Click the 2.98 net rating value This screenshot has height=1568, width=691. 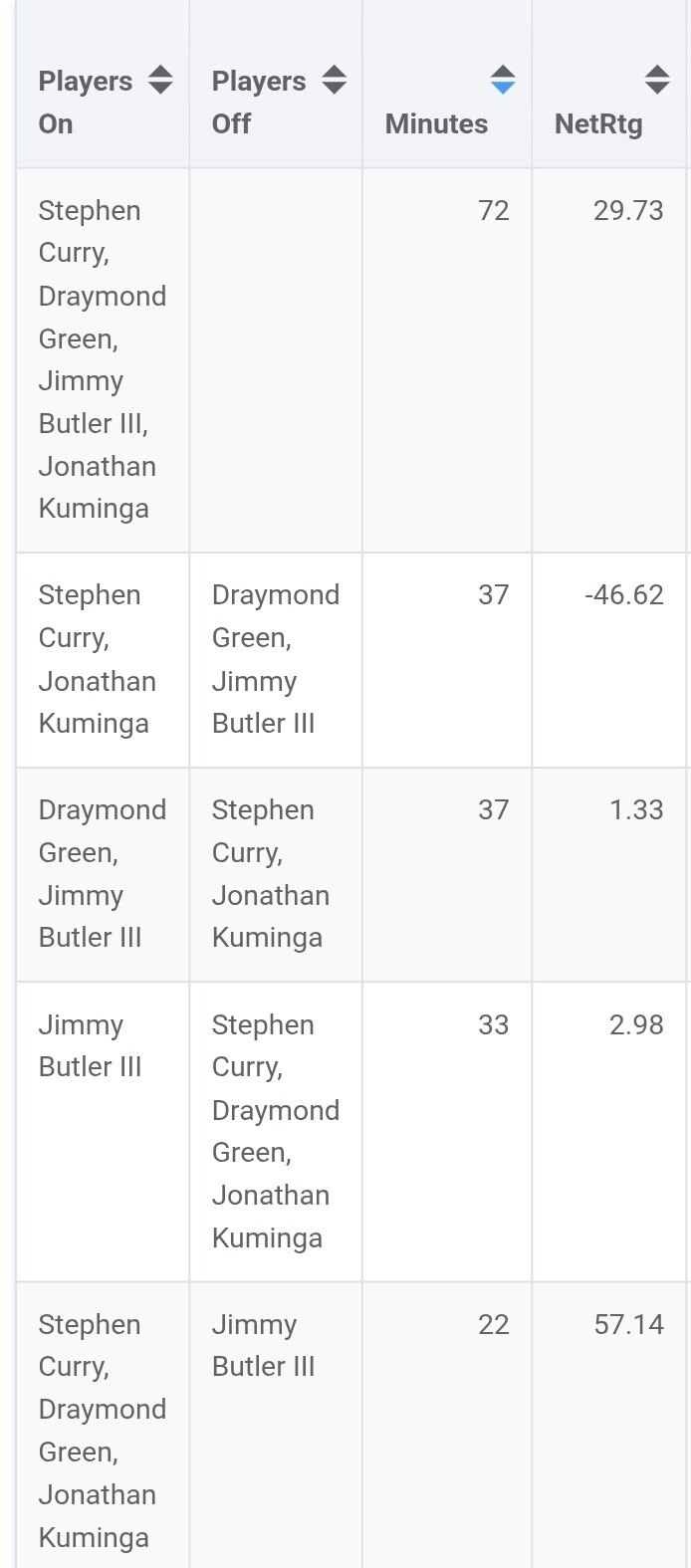[636, 1025]
